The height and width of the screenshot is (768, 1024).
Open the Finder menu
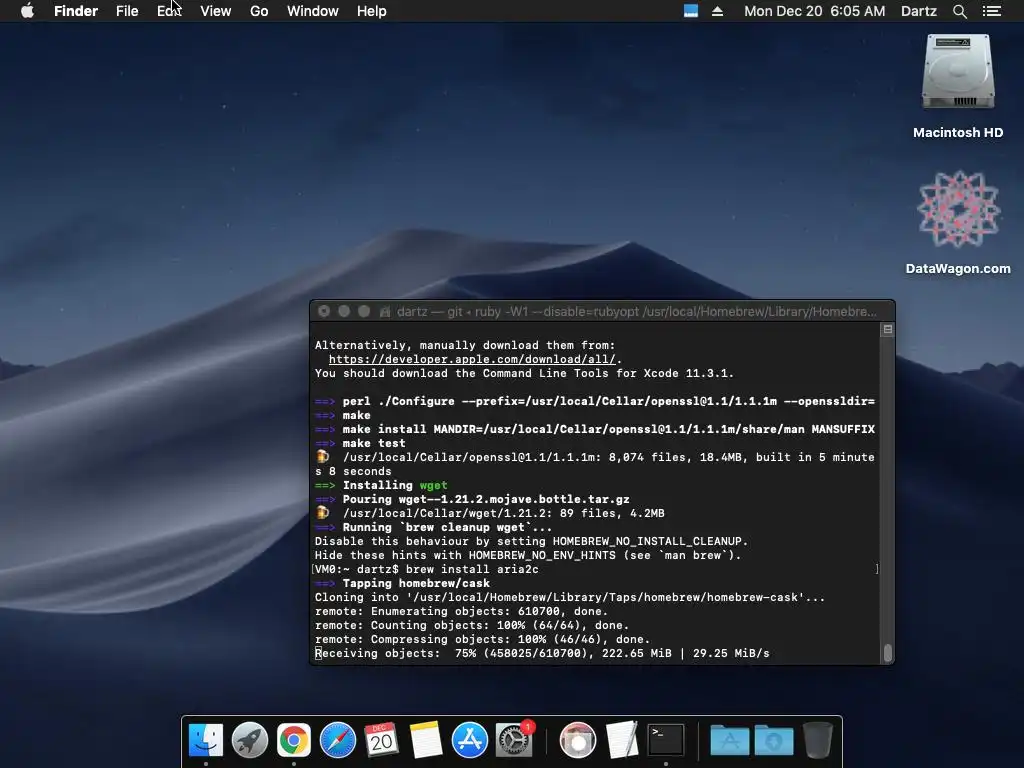pyautogui.click(x=76, y=11)
